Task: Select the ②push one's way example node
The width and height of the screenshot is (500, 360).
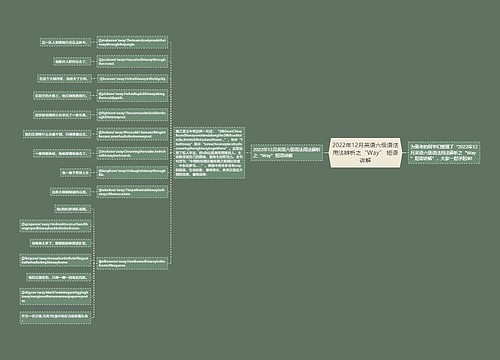Action: coord(132,62)
